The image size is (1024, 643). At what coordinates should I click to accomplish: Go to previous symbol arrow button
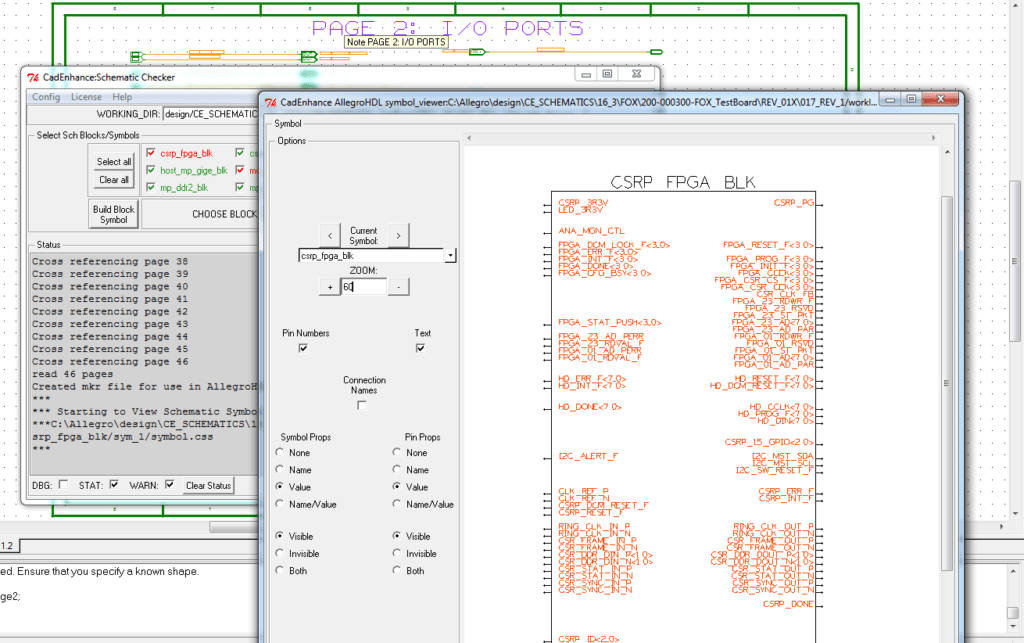[330, 236]
